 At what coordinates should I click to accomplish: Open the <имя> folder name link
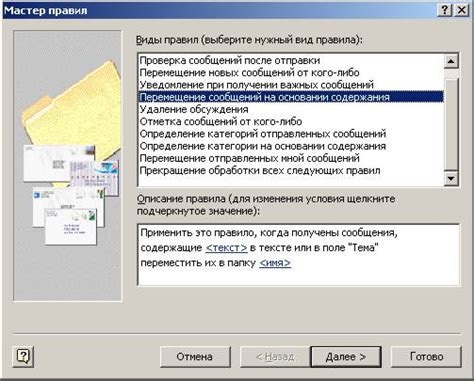pyautogui.click(x=275, y=263)
